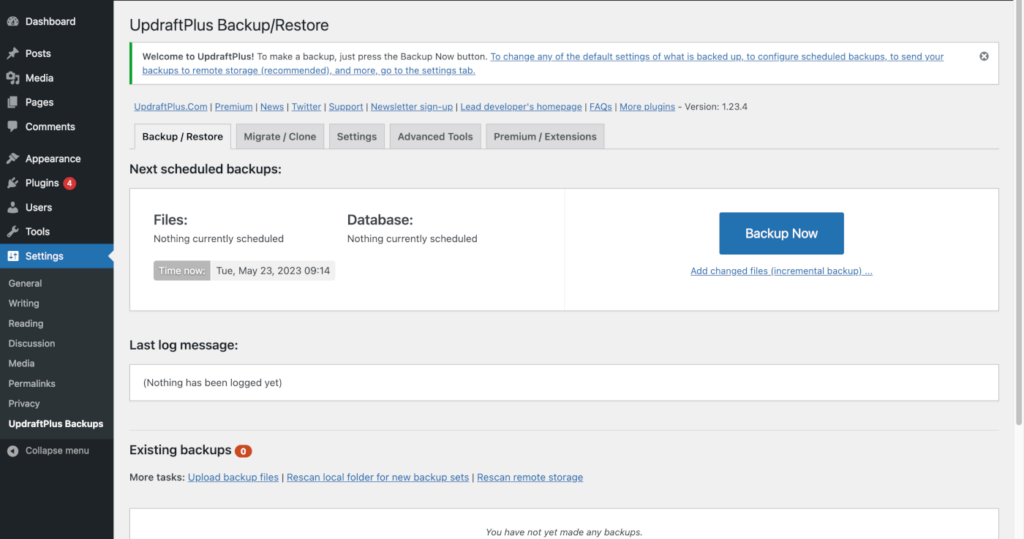Click the Plugins plug icon
The width and height of the screenshot is (1024, 539).
(12, 183)
